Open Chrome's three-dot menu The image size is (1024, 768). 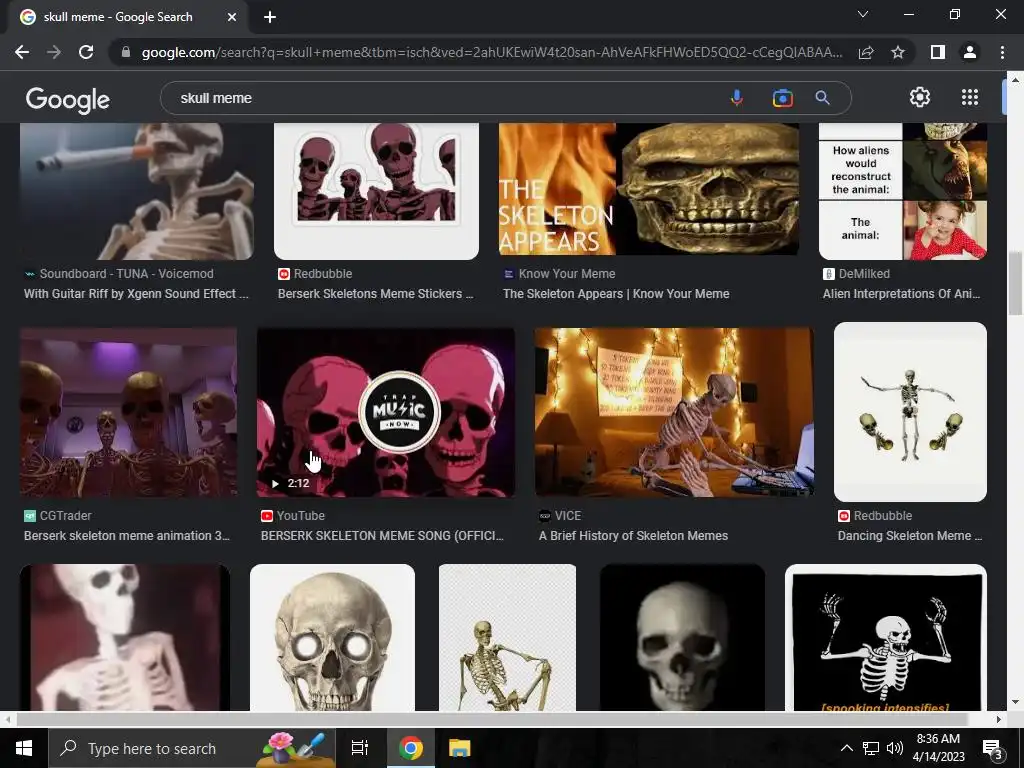coord(1002,52)
